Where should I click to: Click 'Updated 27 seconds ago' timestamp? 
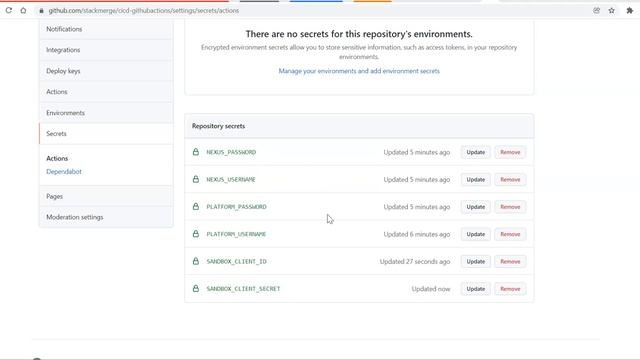coord(415,262)
